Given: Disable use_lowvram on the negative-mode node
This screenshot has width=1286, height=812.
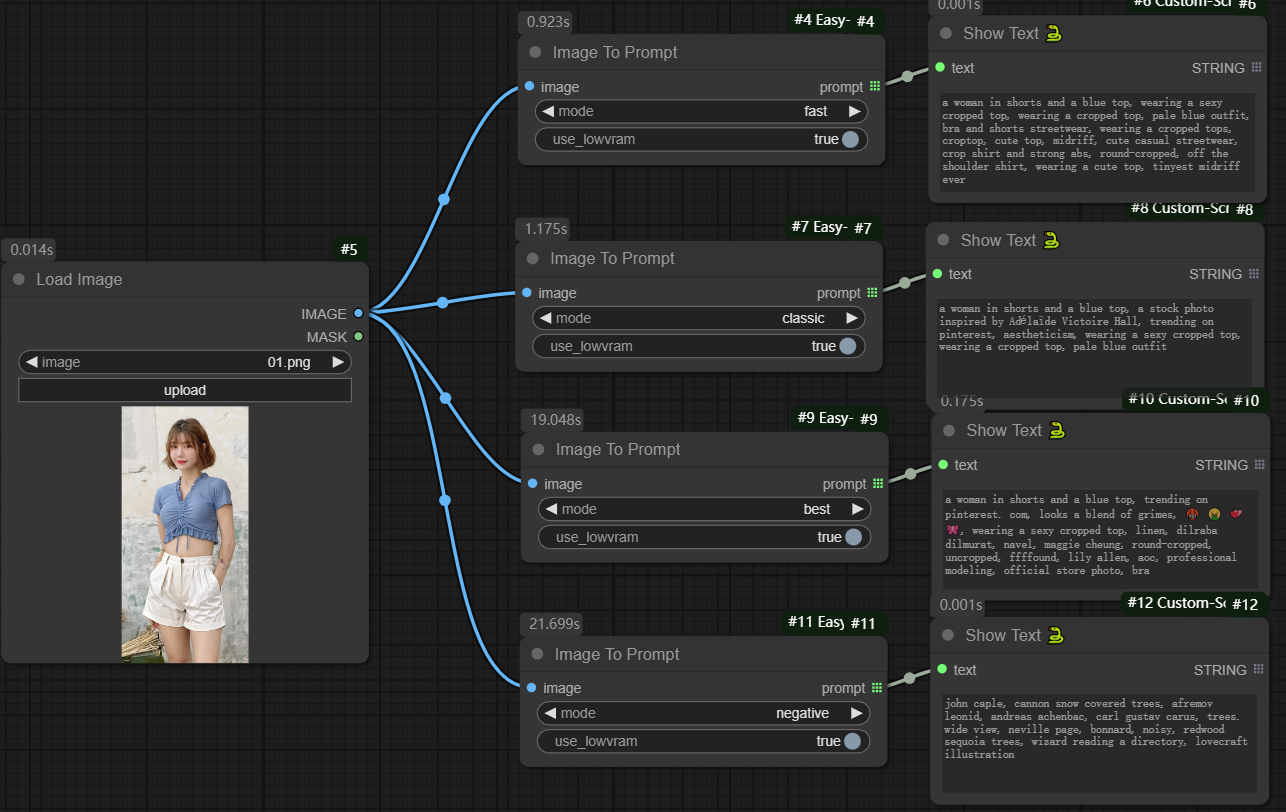Looking at the screenshot, I should pos(851,741).
